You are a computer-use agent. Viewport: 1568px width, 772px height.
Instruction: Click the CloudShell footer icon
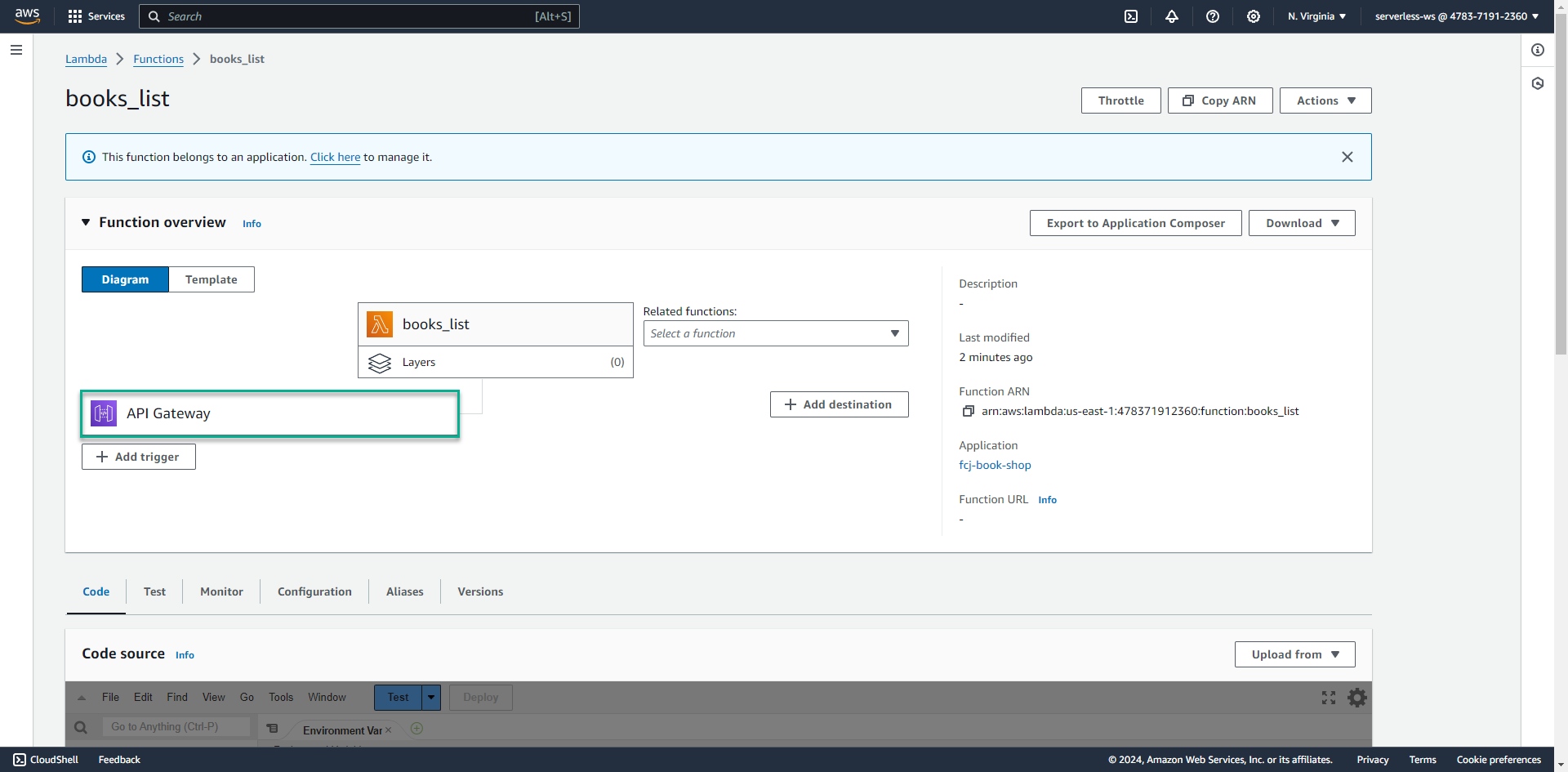pyautogui.click(x=20, y=760)
